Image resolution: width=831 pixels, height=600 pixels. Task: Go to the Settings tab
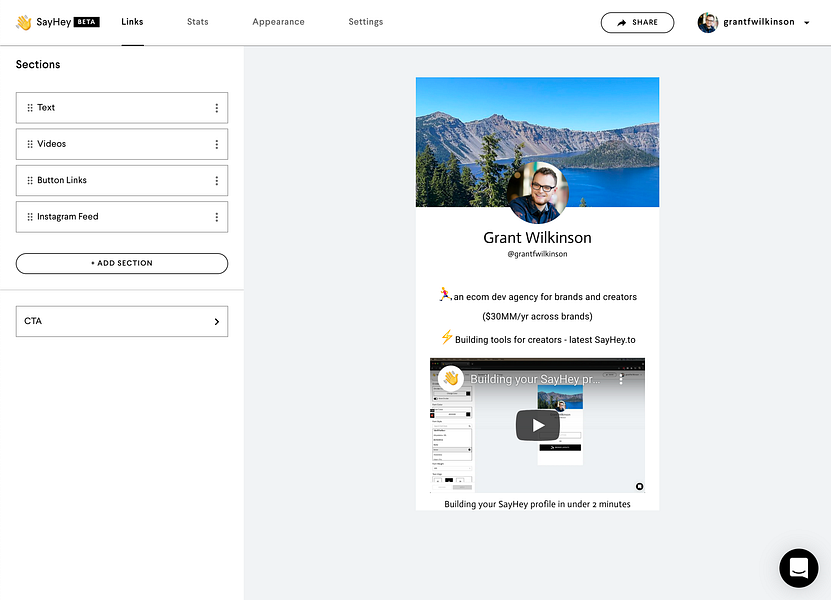tap(366, 22)
